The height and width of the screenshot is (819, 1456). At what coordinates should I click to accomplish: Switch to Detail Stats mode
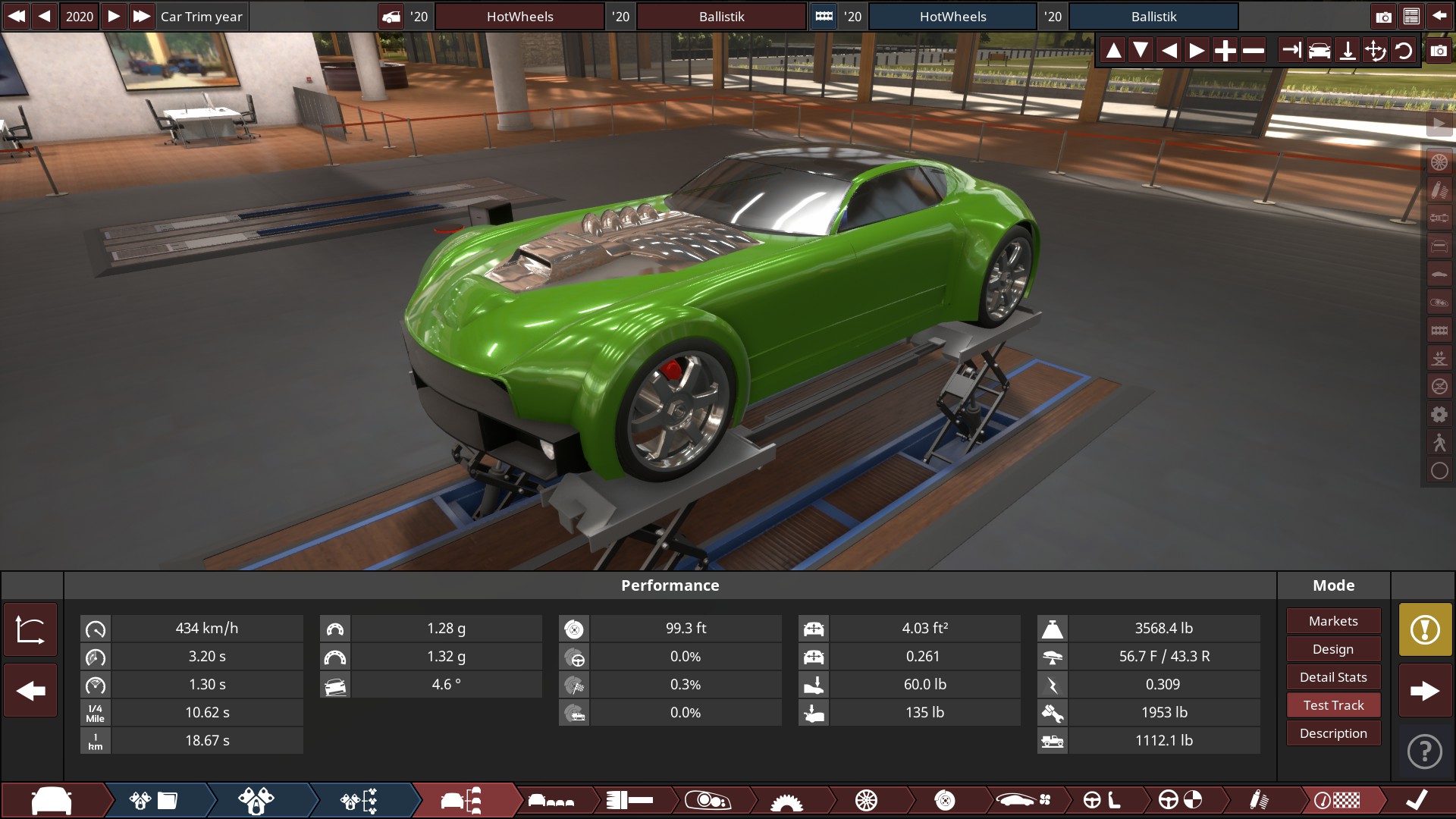click(1333, 677)
